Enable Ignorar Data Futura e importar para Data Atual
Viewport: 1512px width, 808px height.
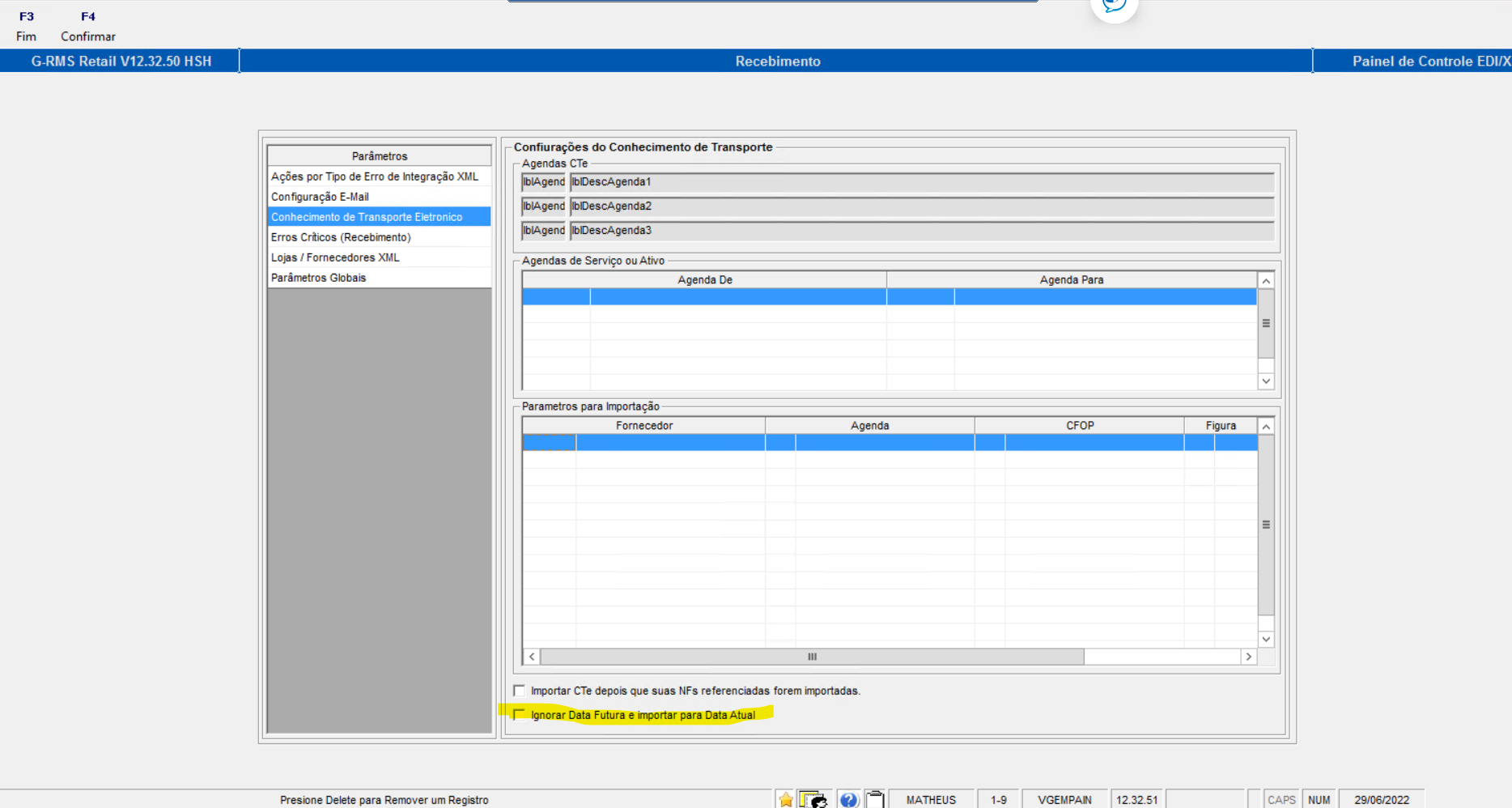click(x=519, y=715)
